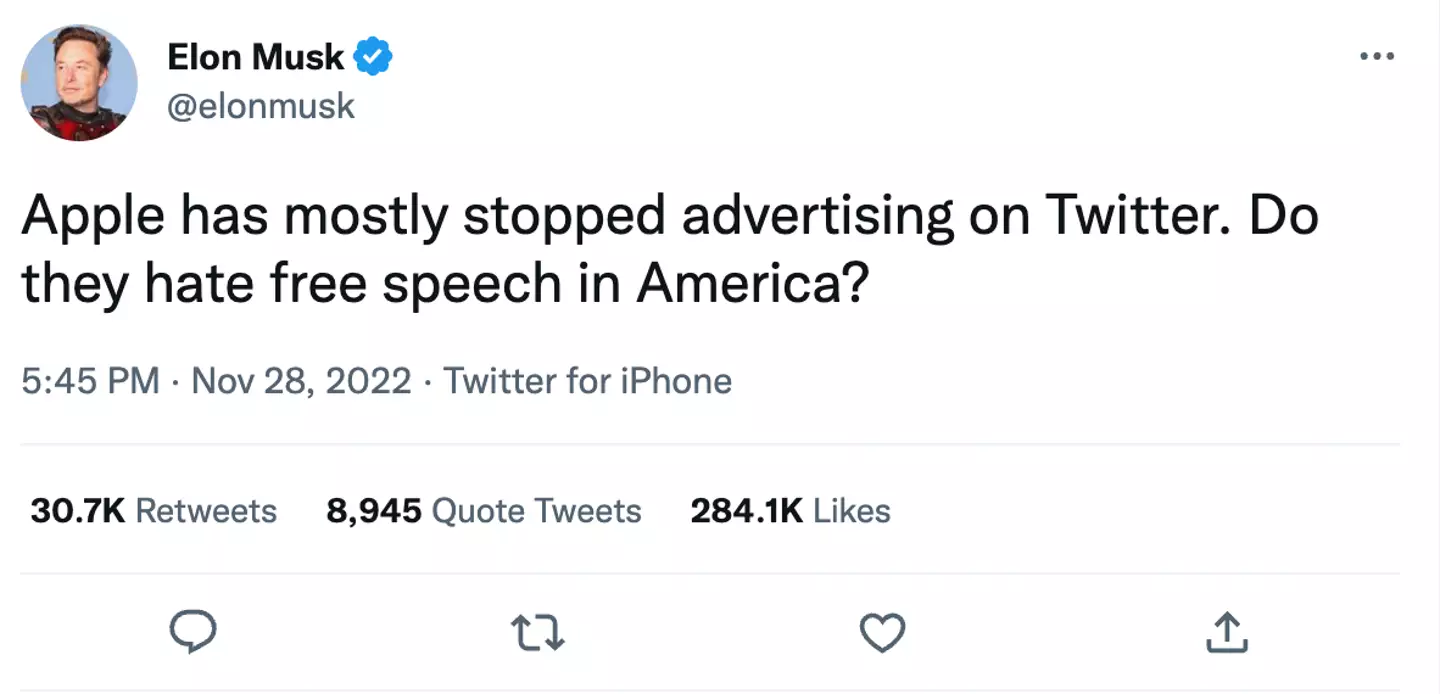Open the Twitter for iPhone source link
1440x694 pixels.
pyautogui.click(x=588, y=381)
